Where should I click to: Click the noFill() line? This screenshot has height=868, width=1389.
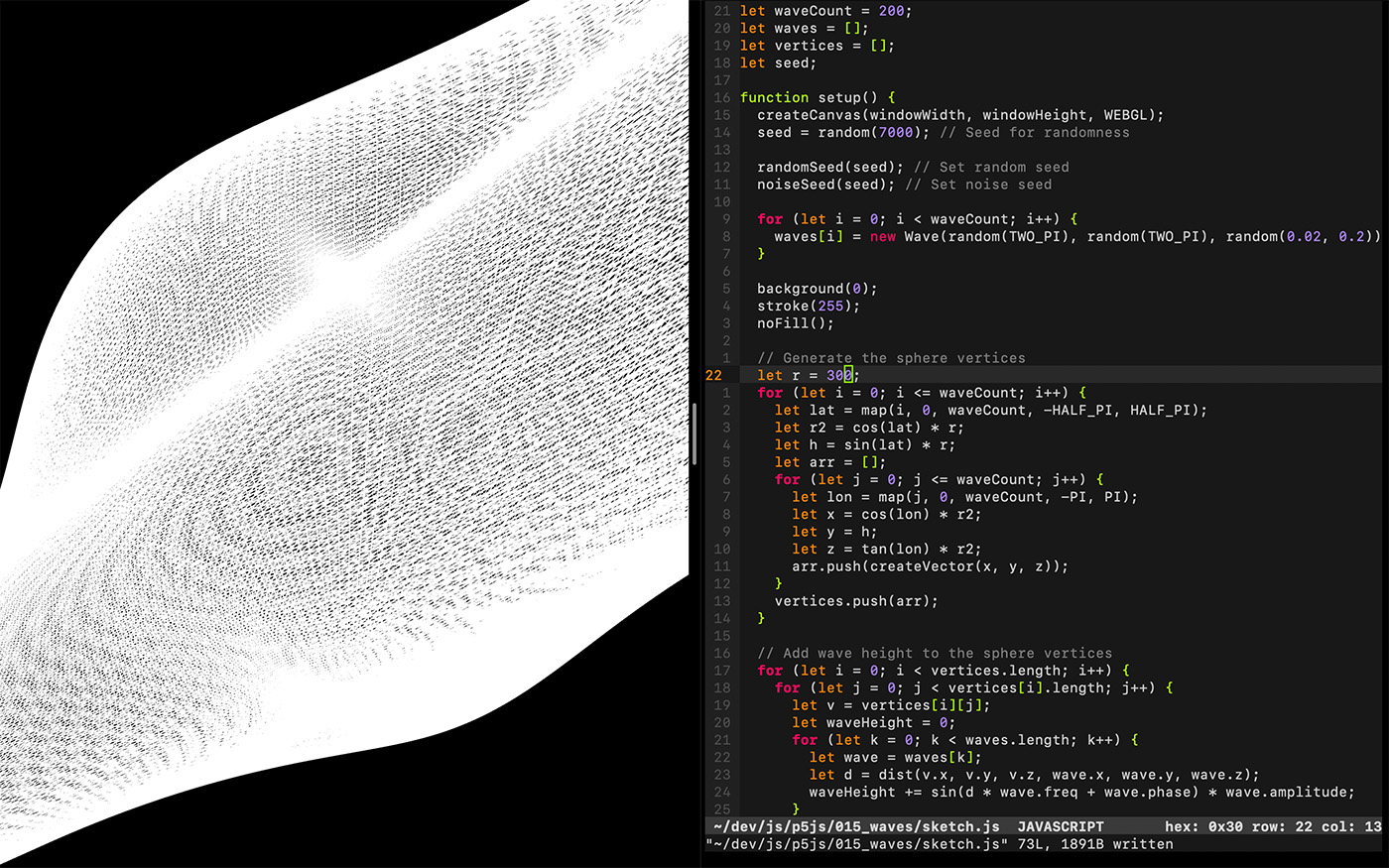(796, 323)
